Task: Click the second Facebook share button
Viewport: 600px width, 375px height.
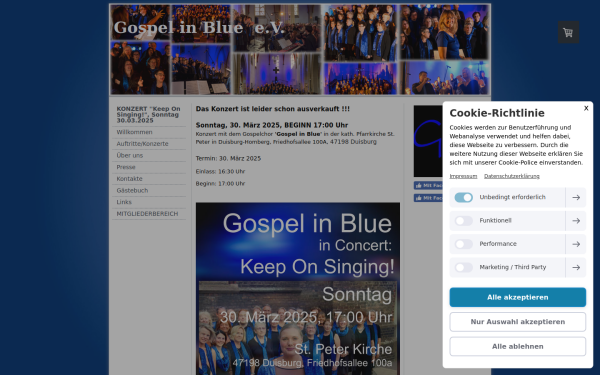Action: point(428,198)
